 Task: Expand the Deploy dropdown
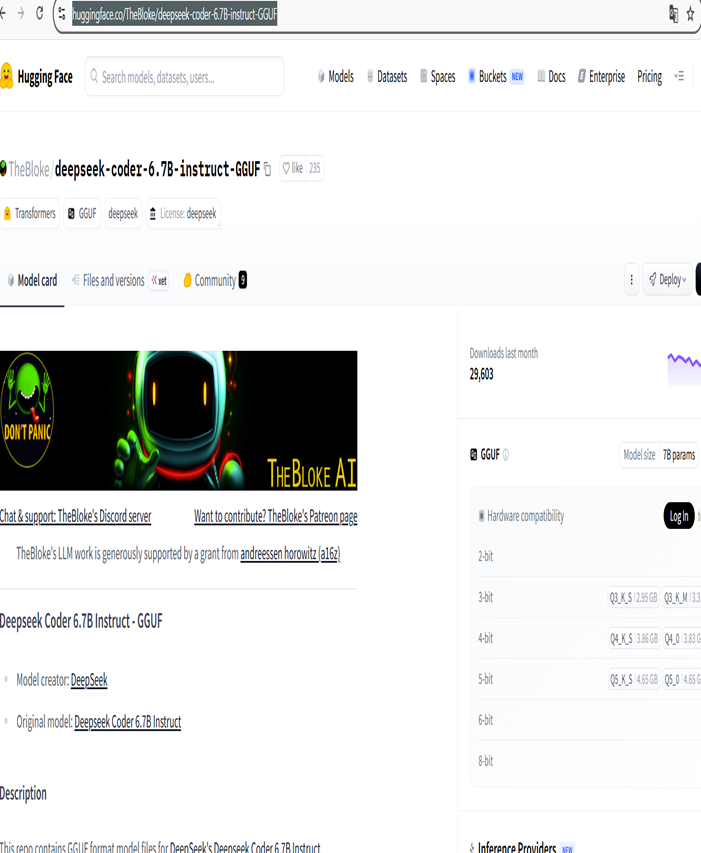tap(668, 280)
